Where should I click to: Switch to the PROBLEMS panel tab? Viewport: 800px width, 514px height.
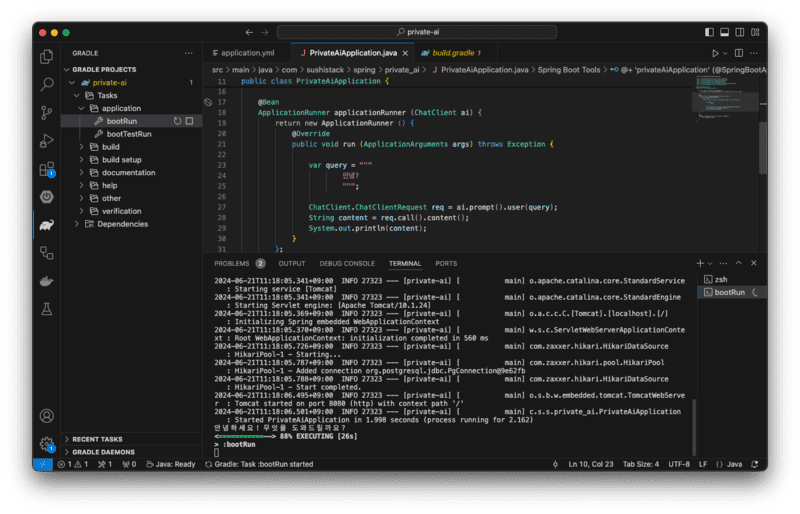231,263
